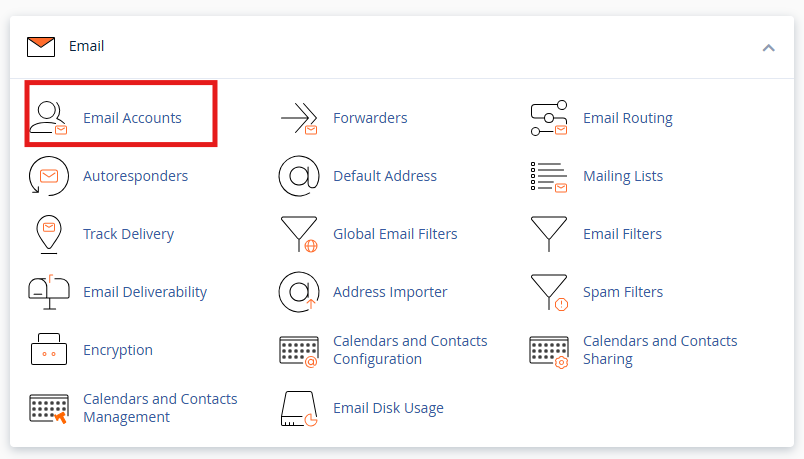Viewport: 804px width, 459px height.
Task: Select the Autoresponders envelope icon
Action: point(48,176)
